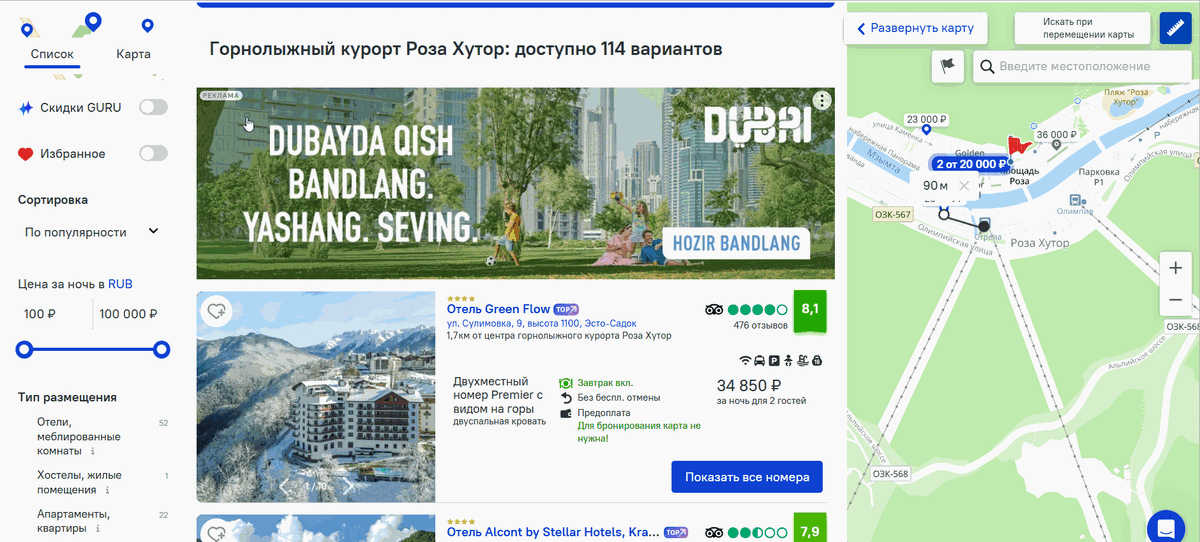
Task: Zoom out the map with minus button
Action: pyautogui.click(x=1176, y=300)
